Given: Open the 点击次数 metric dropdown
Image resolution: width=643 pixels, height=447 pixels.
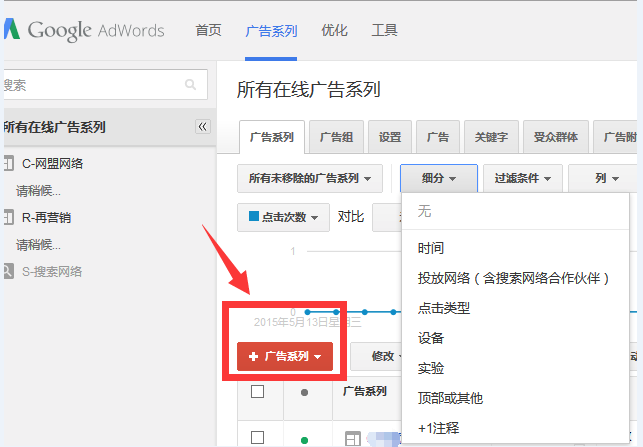Looking at the screenshot, I should [283, 217].
